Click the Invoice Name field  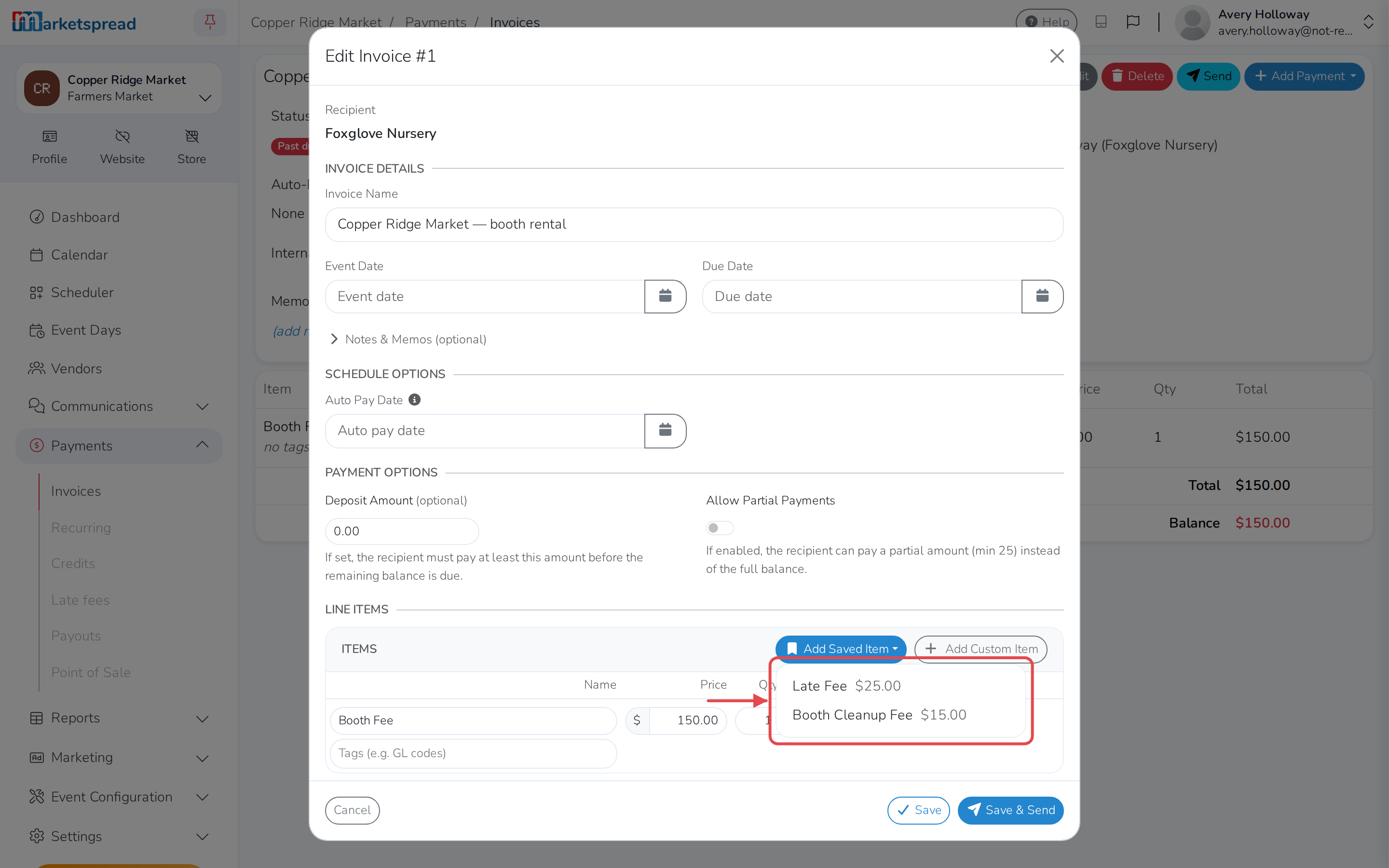coord(694,224)
